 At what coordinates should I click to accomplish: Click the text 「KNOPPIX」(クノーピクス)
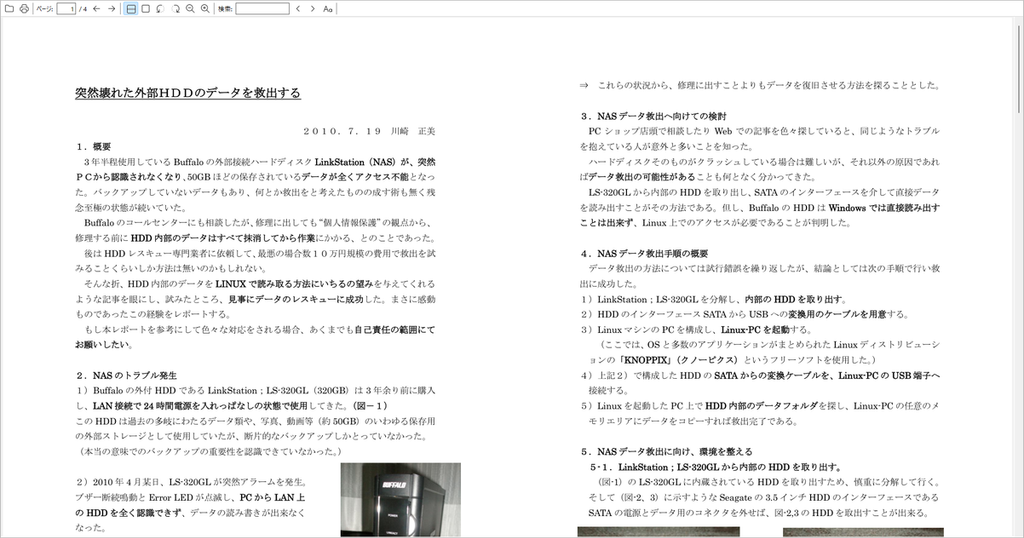(677, 360)
